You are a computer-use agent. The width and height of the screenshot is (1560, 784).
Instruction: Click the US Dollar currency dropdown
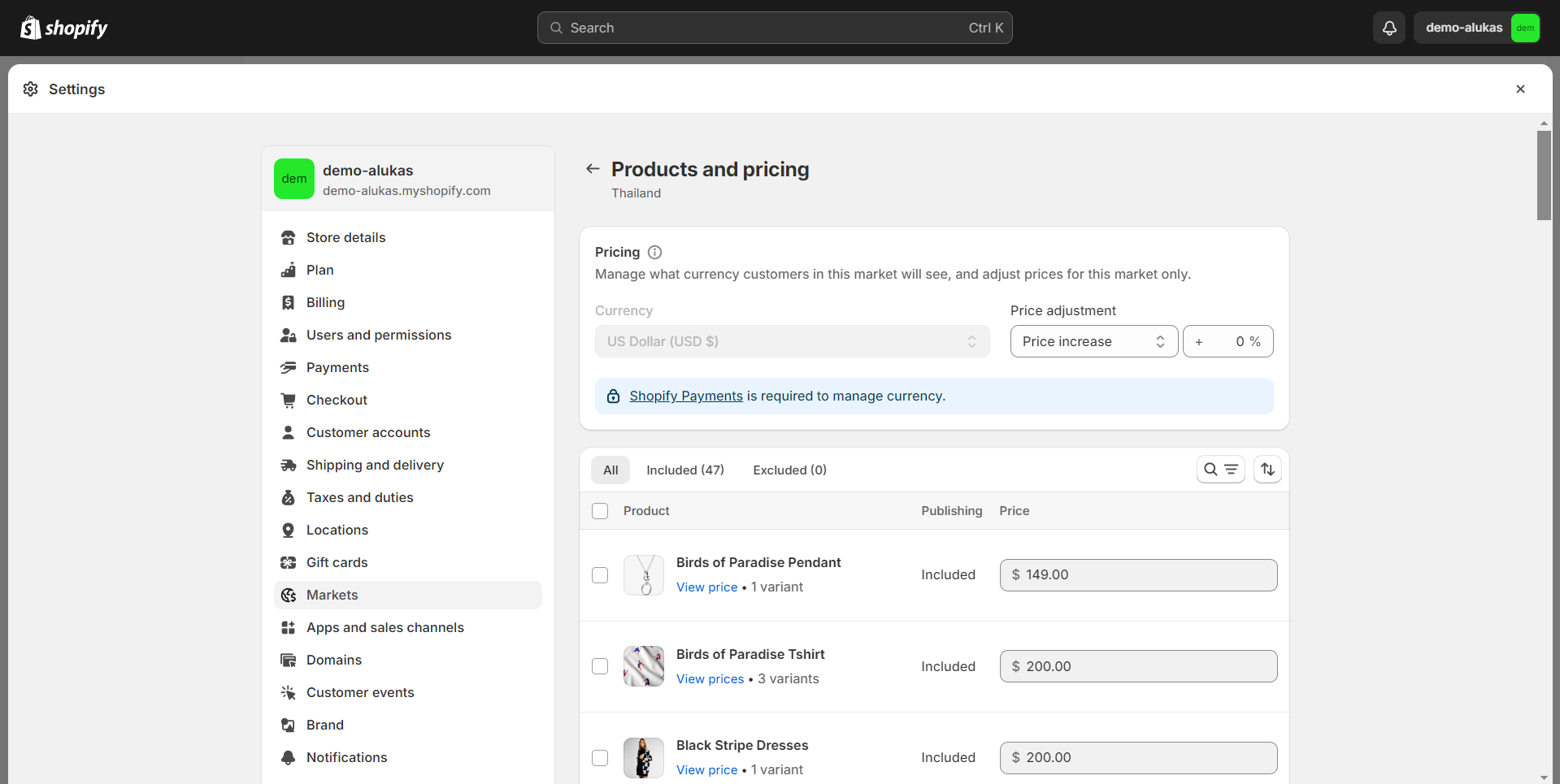coord(792,341)
